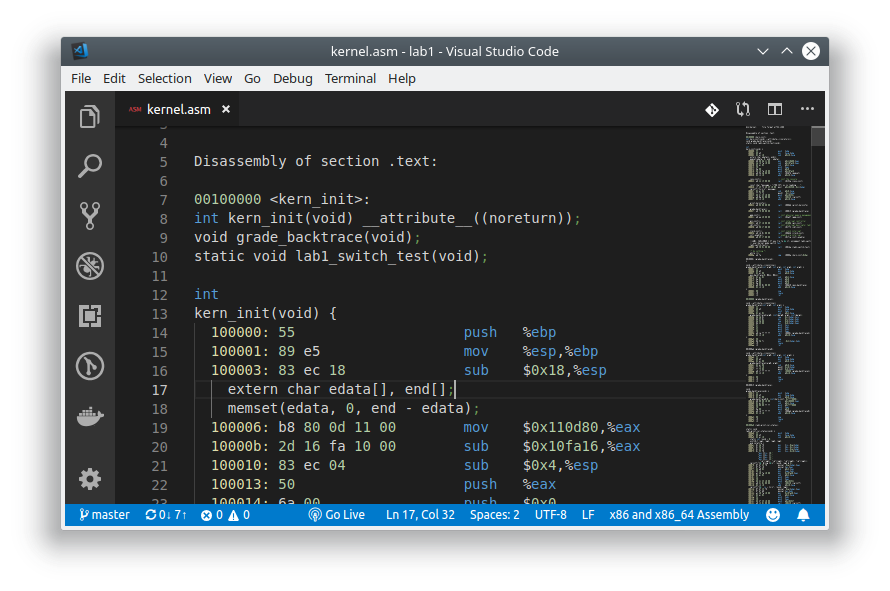Split the editor to the right

click(x=775, y=109)
